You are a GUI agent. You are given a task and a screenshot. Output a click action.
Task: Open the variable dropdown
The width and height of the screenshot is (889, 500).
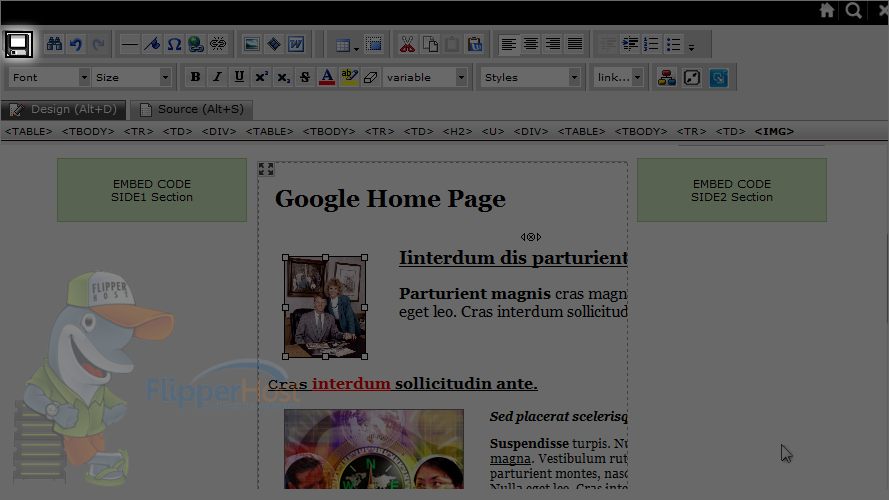point(426,77)
